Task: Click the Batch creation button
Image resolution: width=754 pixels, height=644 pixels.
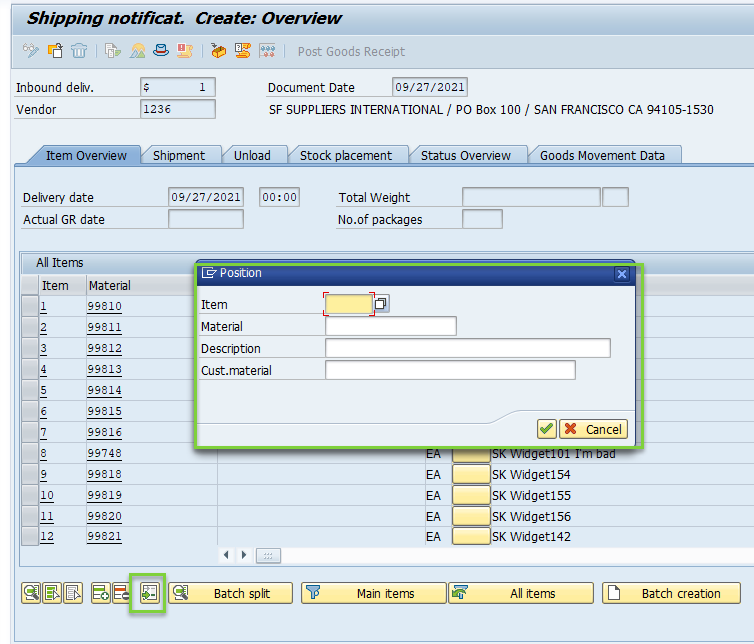Action: [671, 593]
